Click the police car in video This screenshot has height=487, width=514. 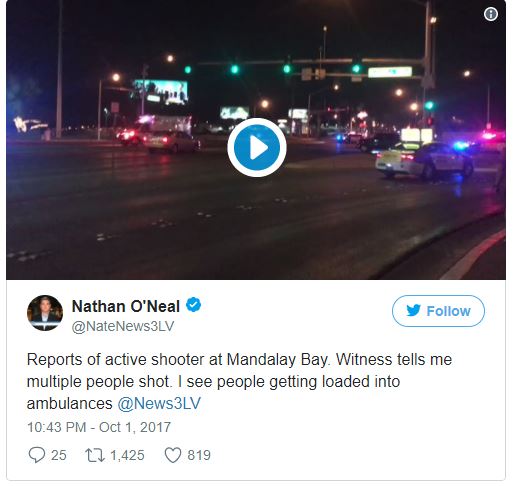[x=424, y=161]
